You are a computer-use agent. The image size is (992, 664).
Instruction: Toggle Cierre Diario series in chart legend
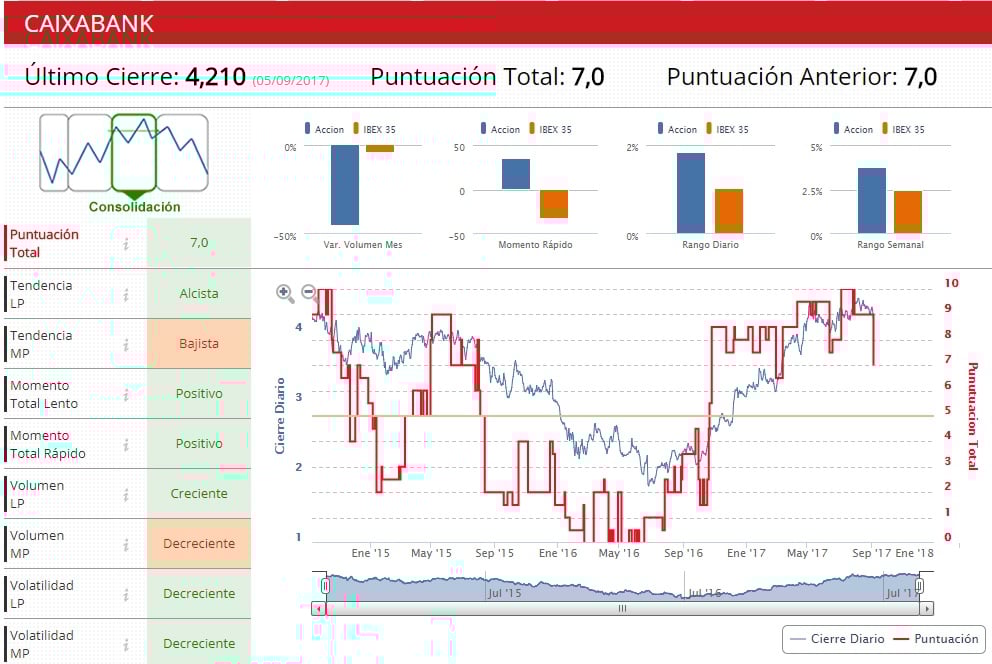838,639
